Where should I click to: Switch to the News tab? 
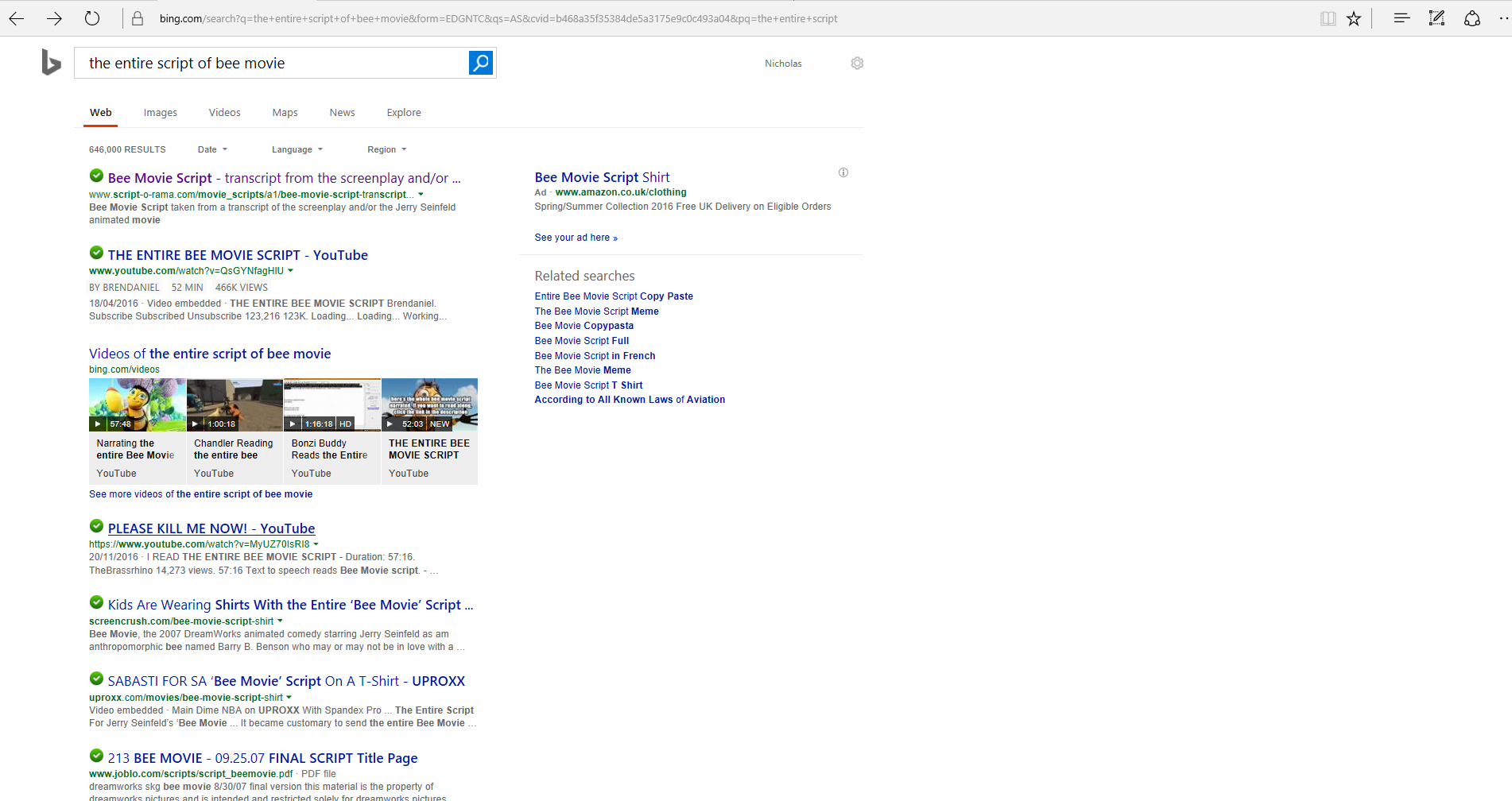343,113
